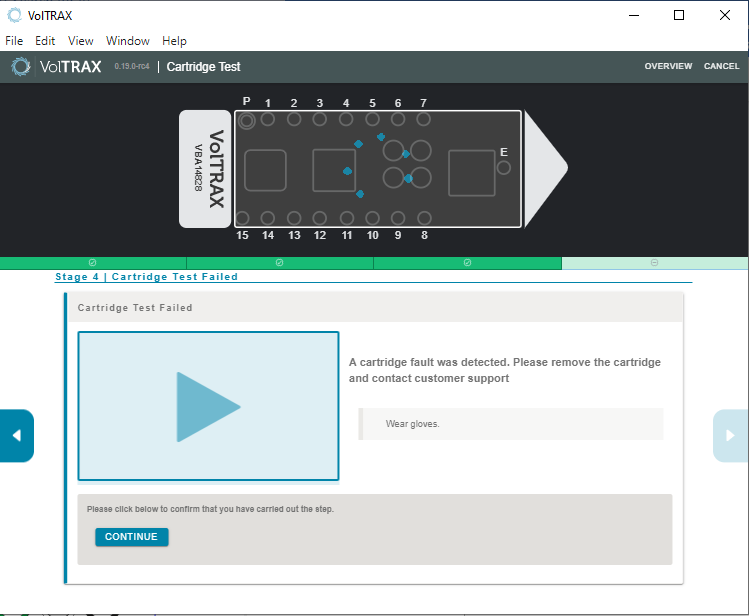
Task: Open the Edit menu
Action: [x=45, y=41]
